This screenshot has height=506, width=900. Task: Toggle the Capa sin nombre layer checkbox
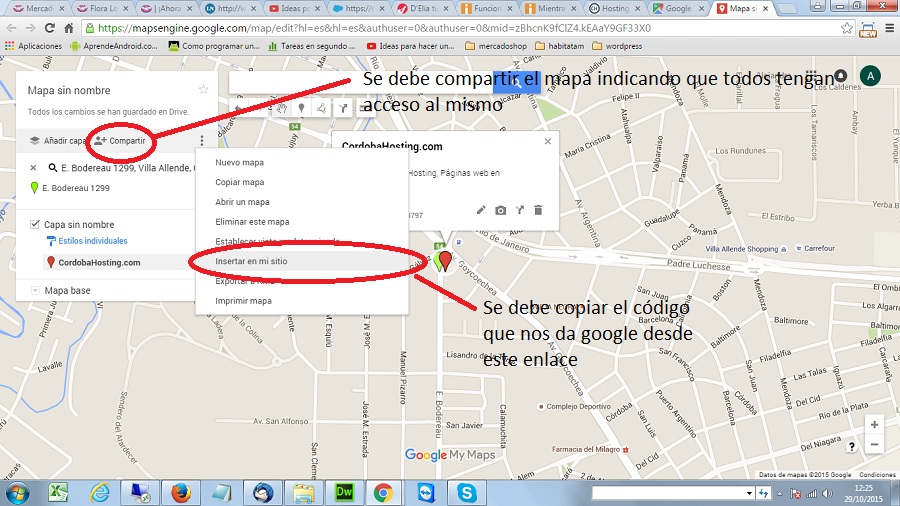tap(35, 224)
